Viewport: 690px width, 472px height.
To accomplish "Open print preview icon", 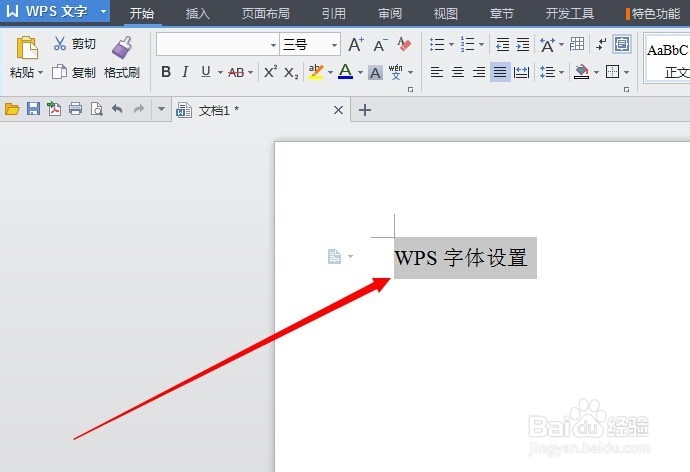I will pos(96,109).
